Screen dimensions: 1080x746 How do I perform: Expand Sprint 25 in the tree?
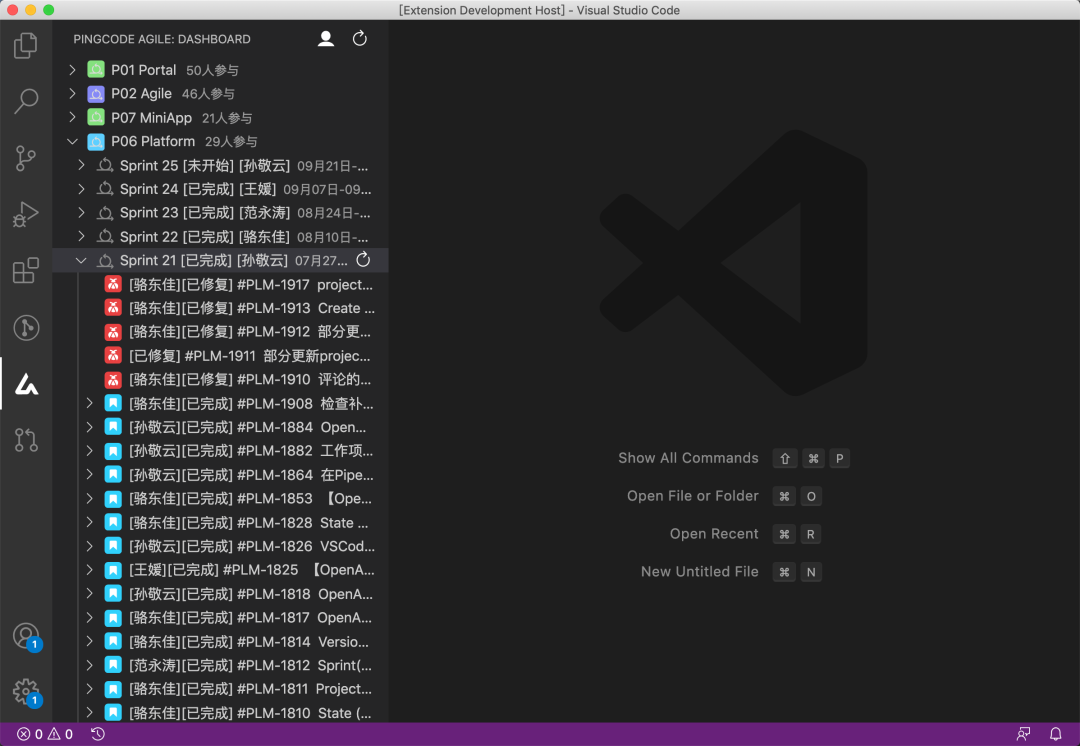(82, 165)
